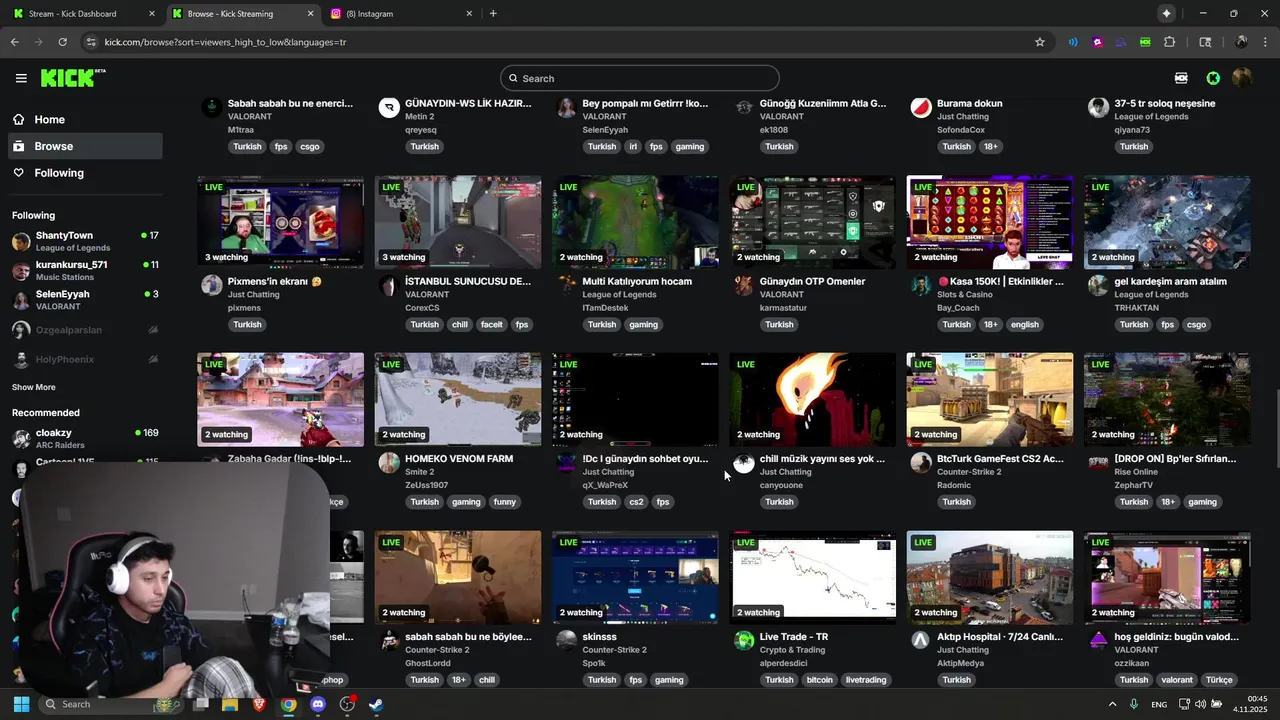The image size is (1280, 720).
Task: Click the skinsss stream title
Action: tap(600, 637)
